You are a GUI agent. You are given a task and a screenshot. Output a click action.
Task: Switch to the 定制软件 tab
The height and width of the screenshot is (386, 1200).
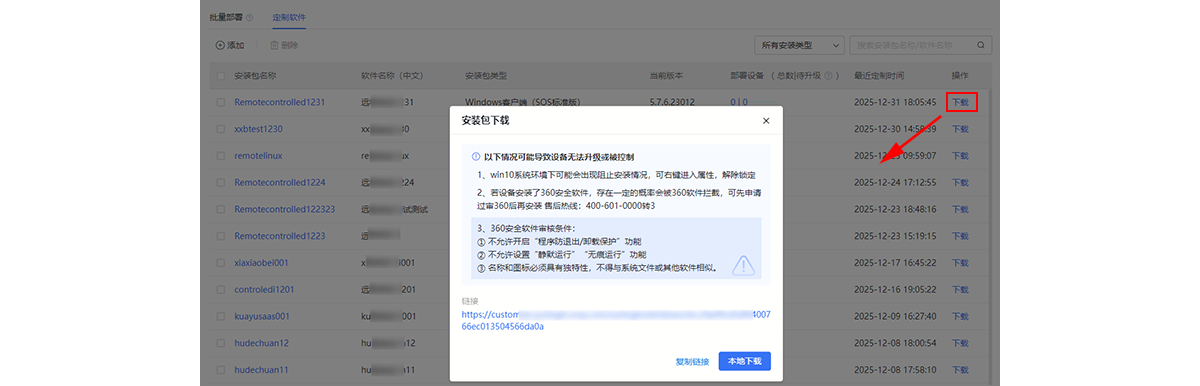tap(289, 18)
